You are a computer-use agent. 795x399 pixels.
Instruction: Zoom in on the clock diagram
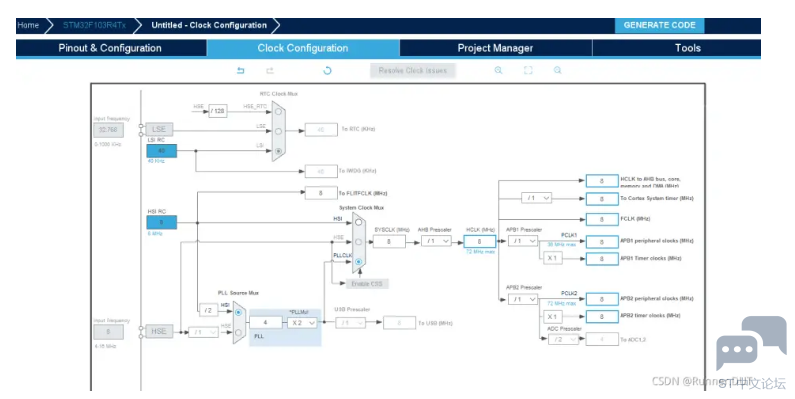point(498,70)
